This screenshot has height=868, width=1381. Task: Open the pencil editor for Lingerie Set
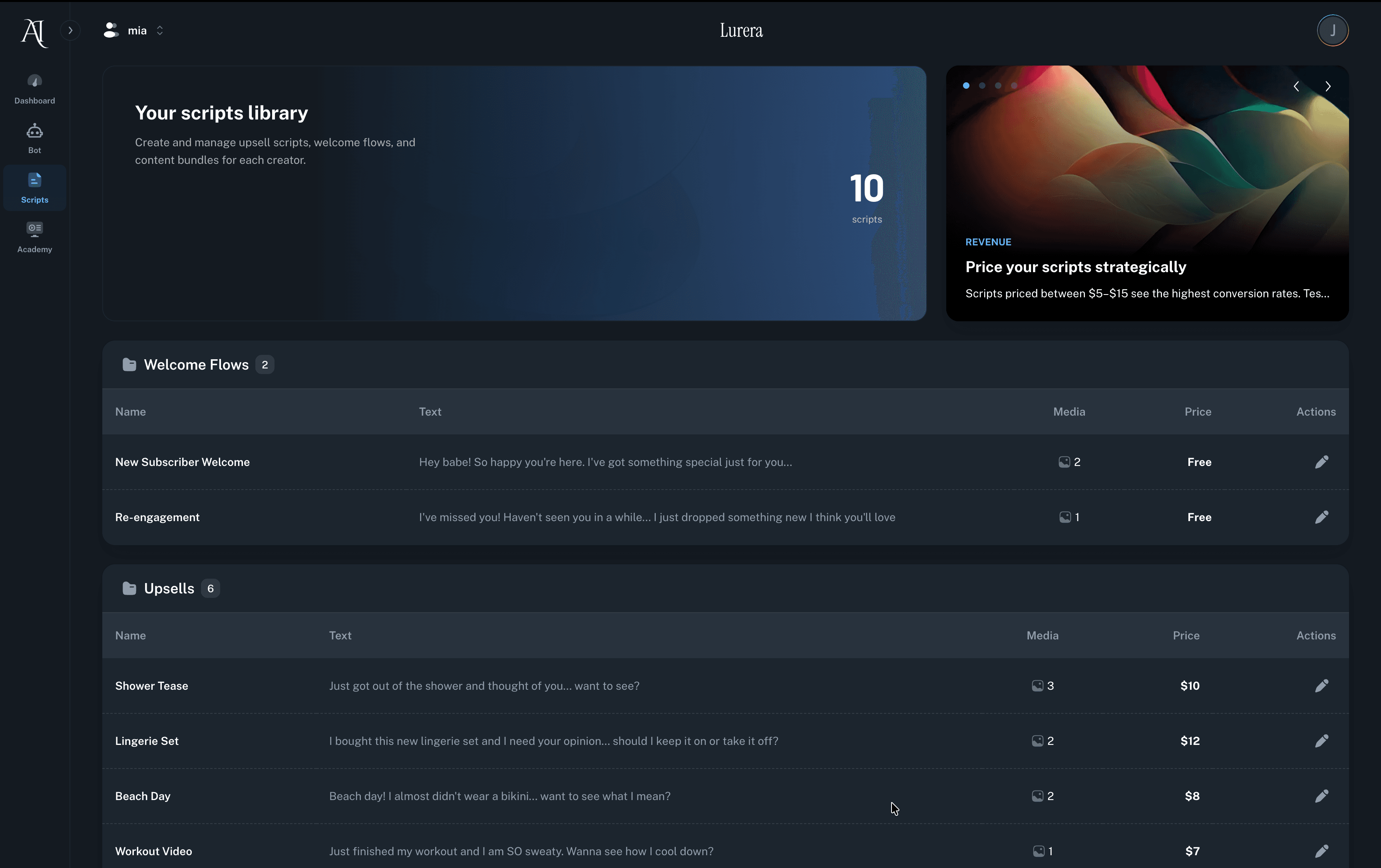click(1321, 741)
